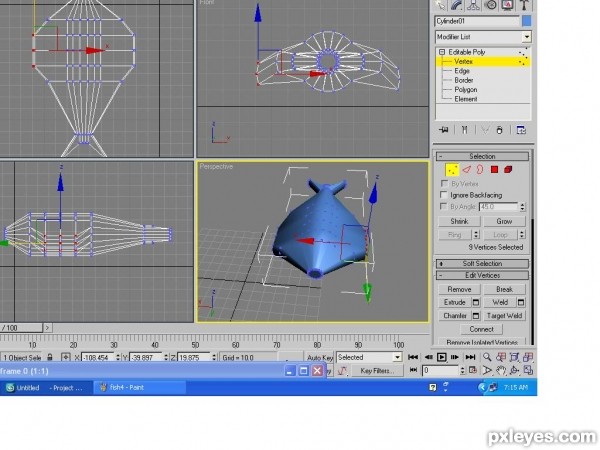Screen dimensions: 600x450
Task: Select the Pan hand viewport tool
Action: click(x=501, y=370)
